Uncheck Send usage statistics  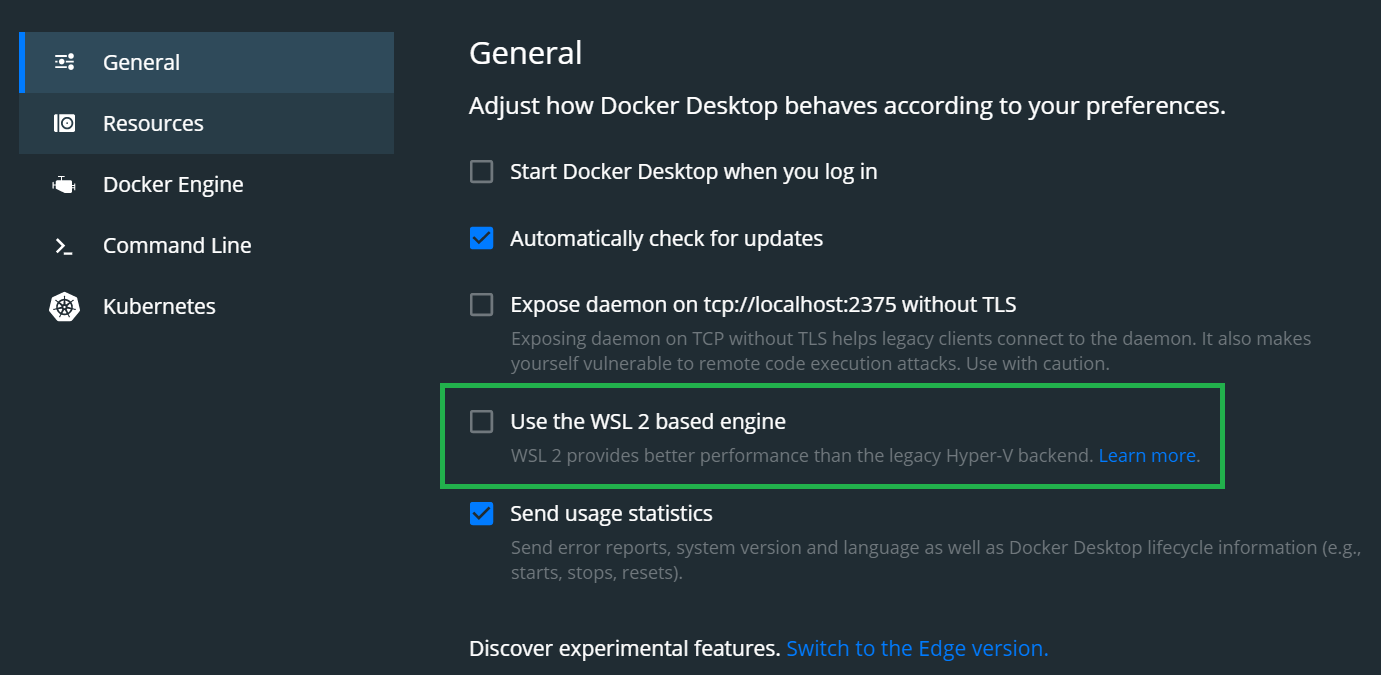(x=481, y=513)
